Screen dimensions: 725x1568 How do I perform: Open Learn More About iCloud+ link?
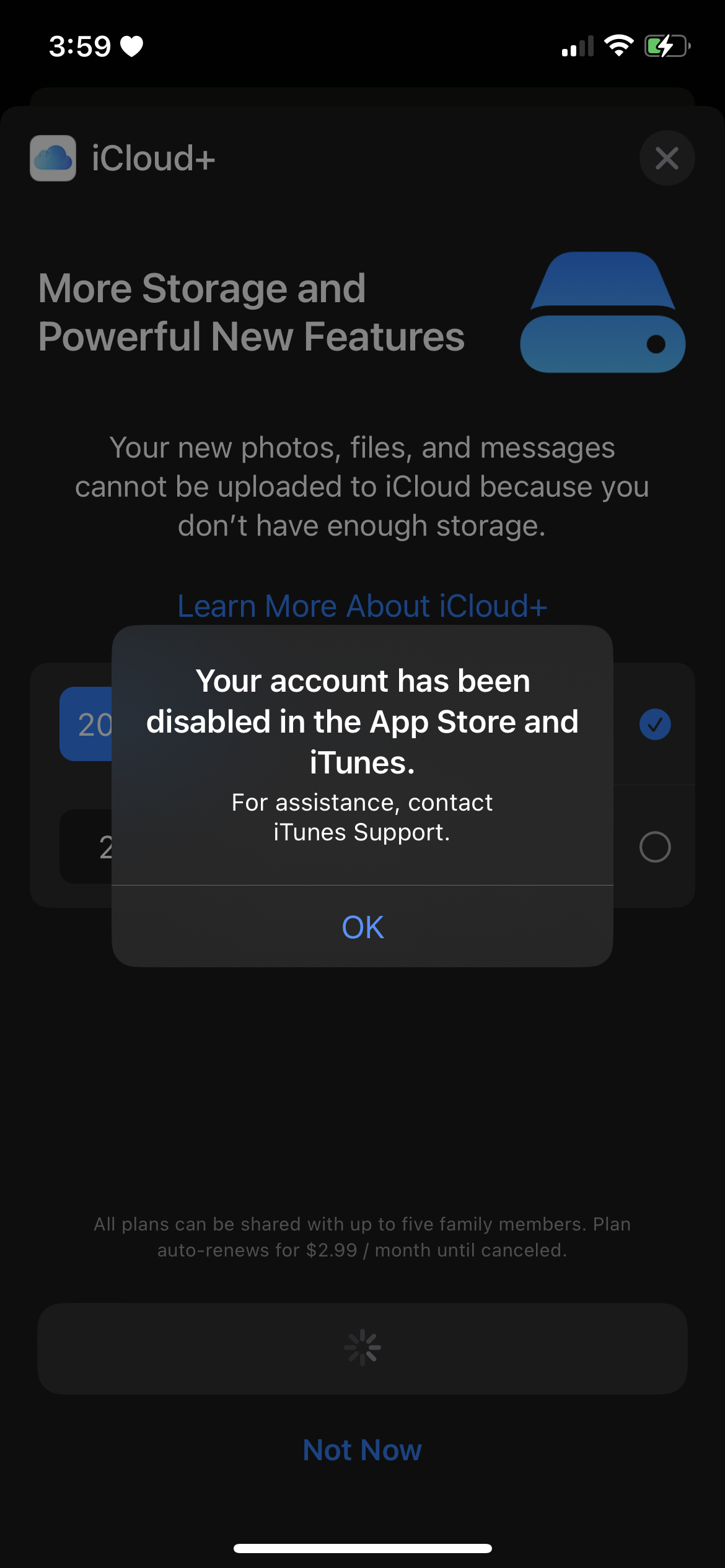[362, 606]
